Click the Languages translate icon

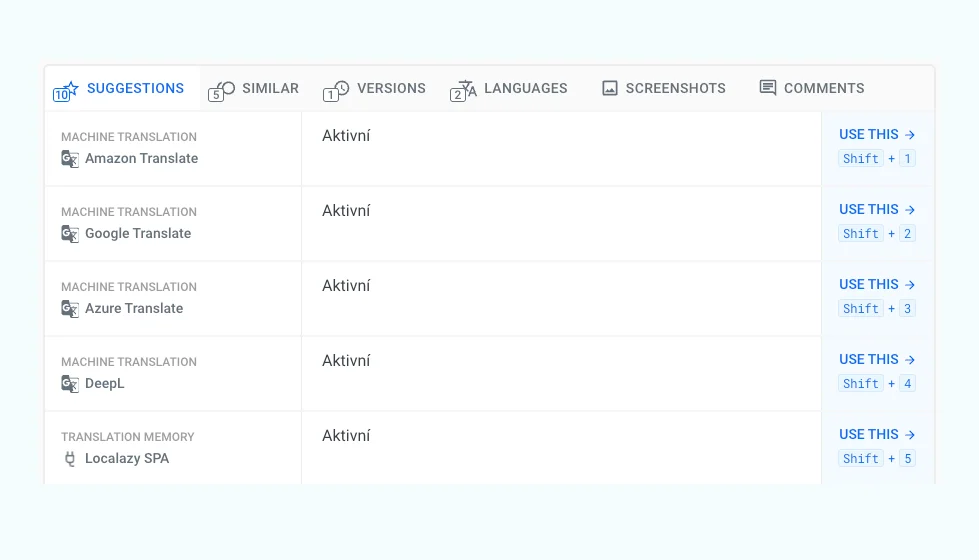coord(467,88)
